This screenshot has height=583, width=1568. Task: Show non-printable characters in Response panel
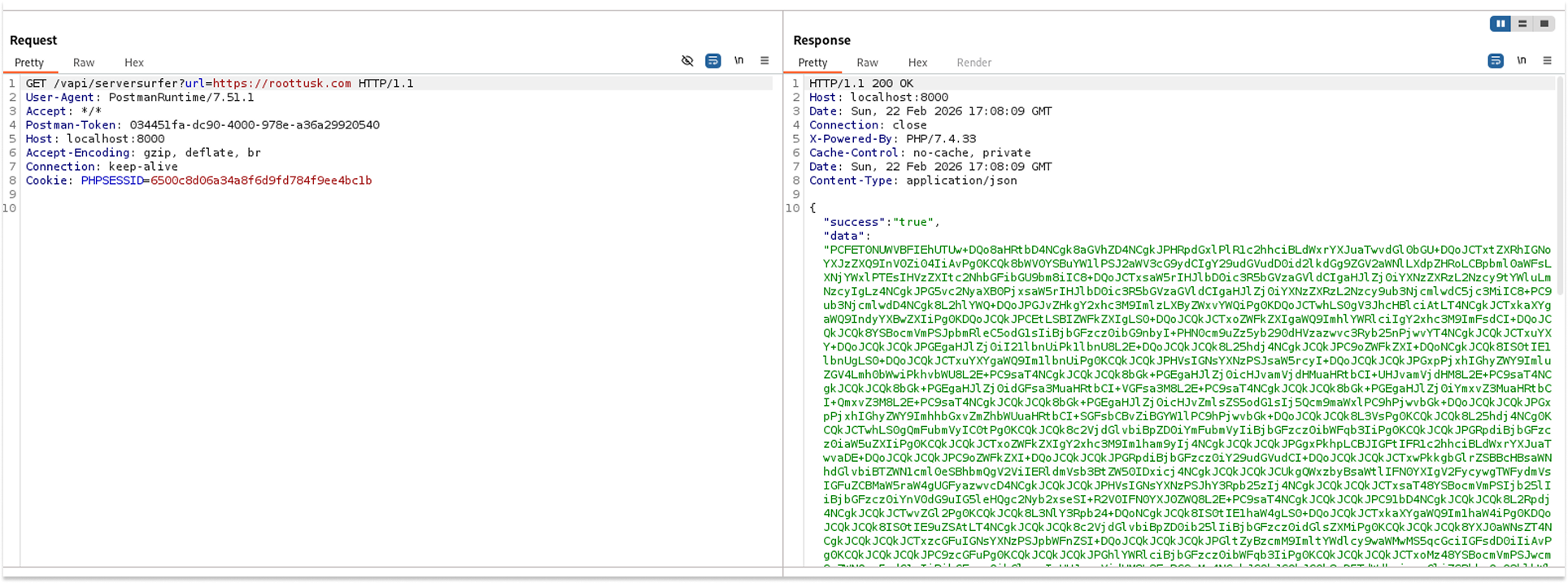tap(1521, 61)
